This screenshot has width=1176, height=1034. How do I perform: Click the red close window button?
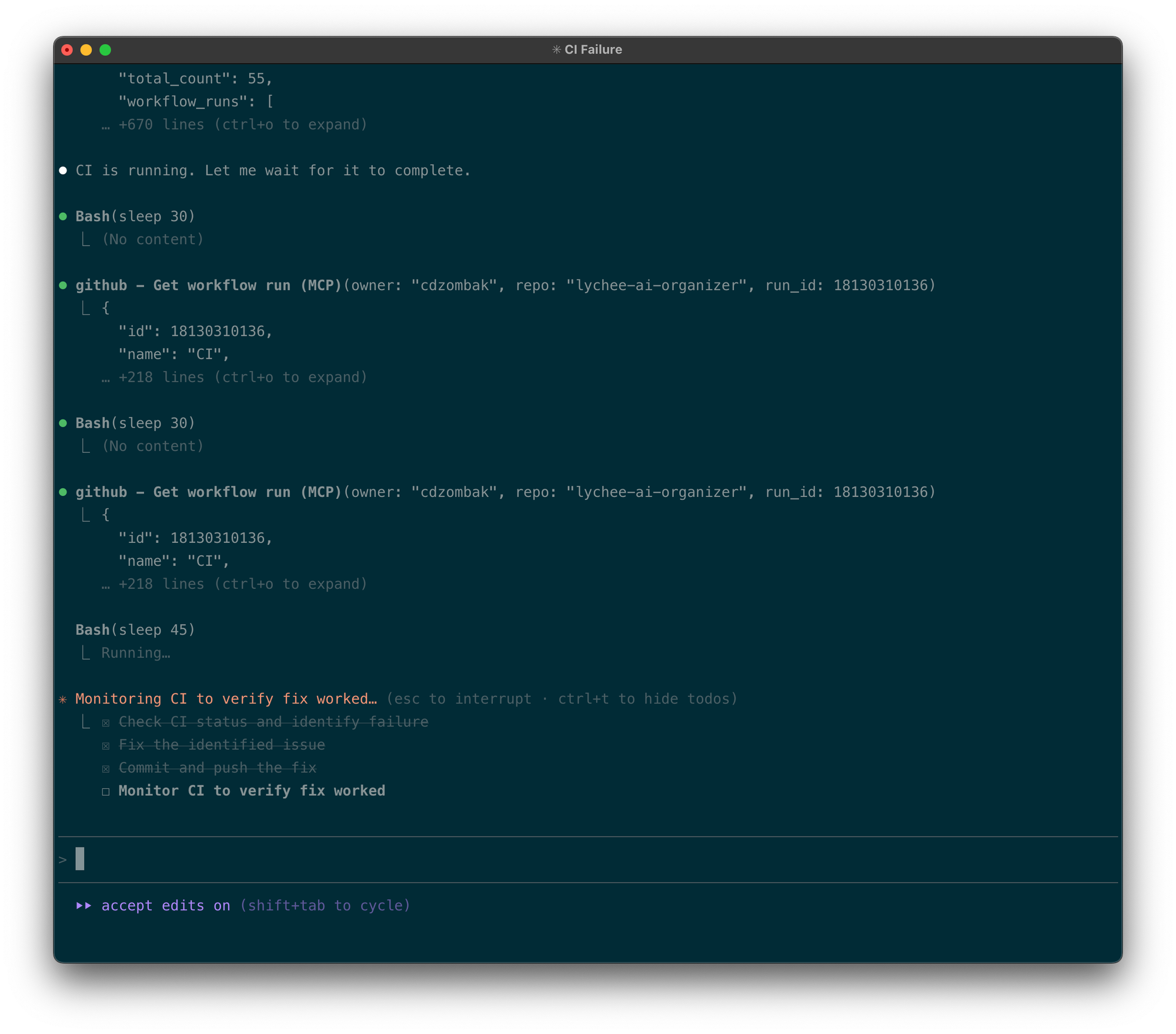coord(67,50)
